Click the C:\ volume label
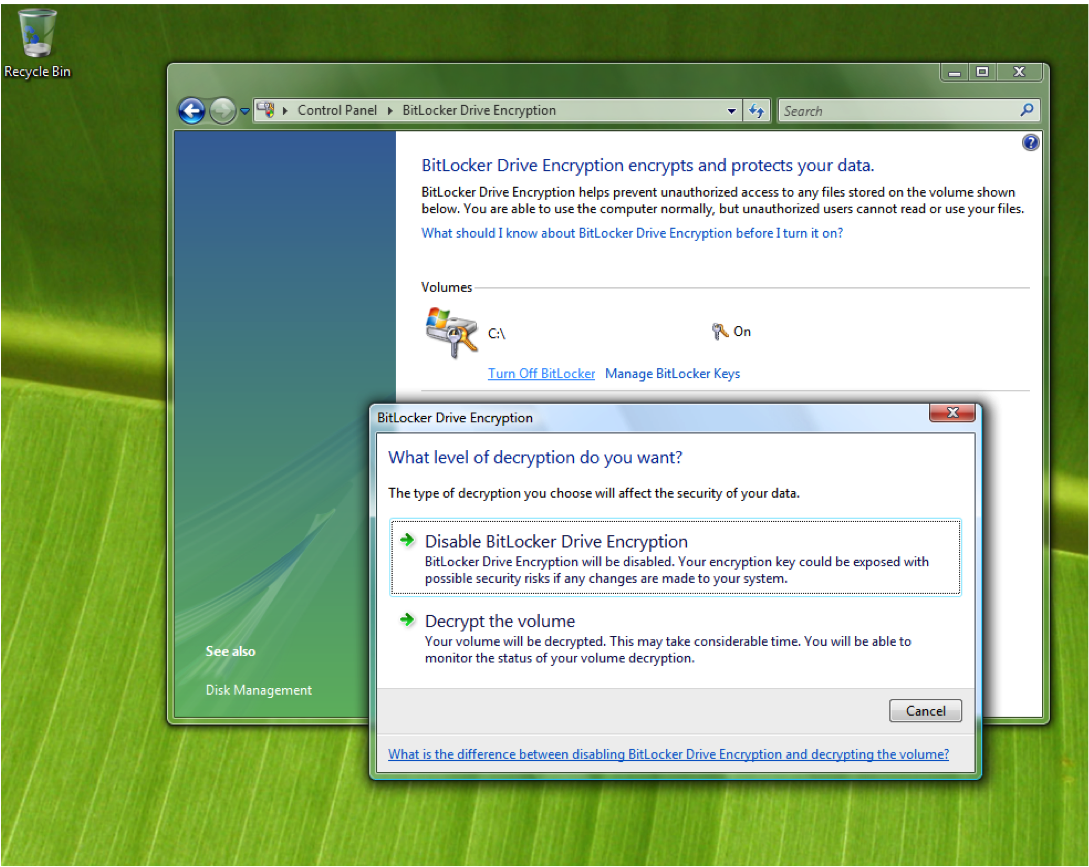 (x=497, y=333)
